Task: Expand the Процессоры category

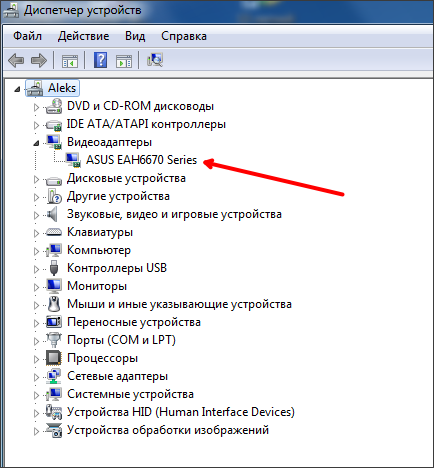Action: tap(36, 359)
